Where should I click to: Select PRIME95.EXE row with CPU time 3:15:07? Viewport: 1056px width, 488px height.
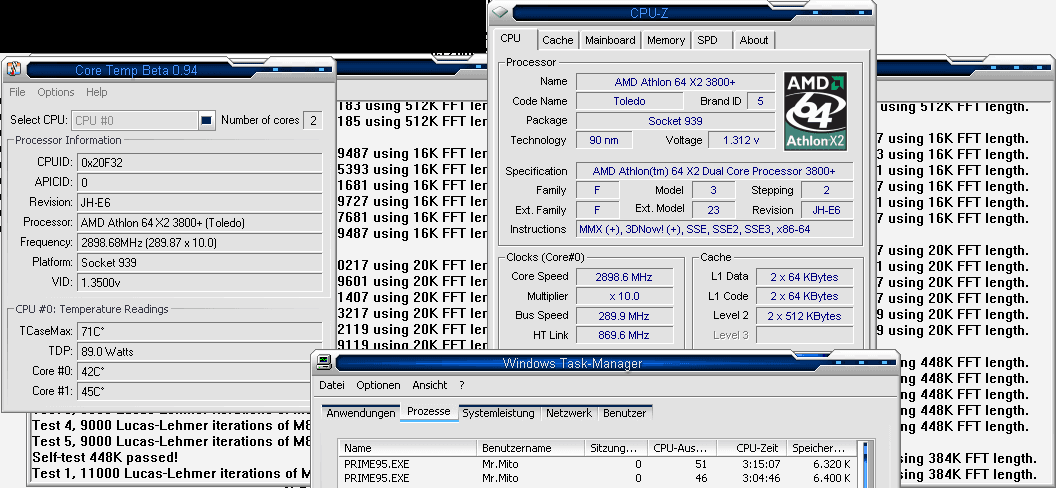597,464
